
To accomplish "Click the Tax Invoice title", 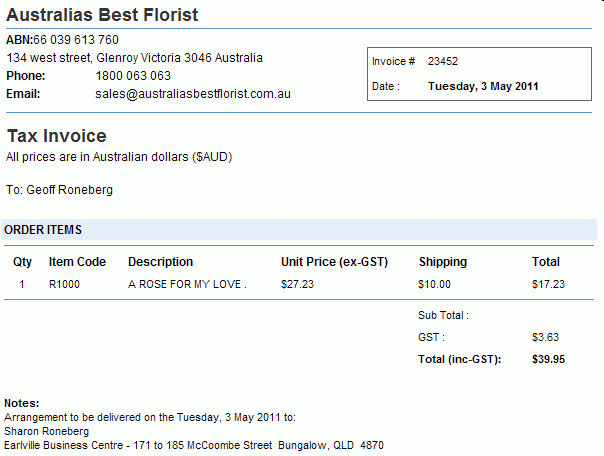I will 57,136.
